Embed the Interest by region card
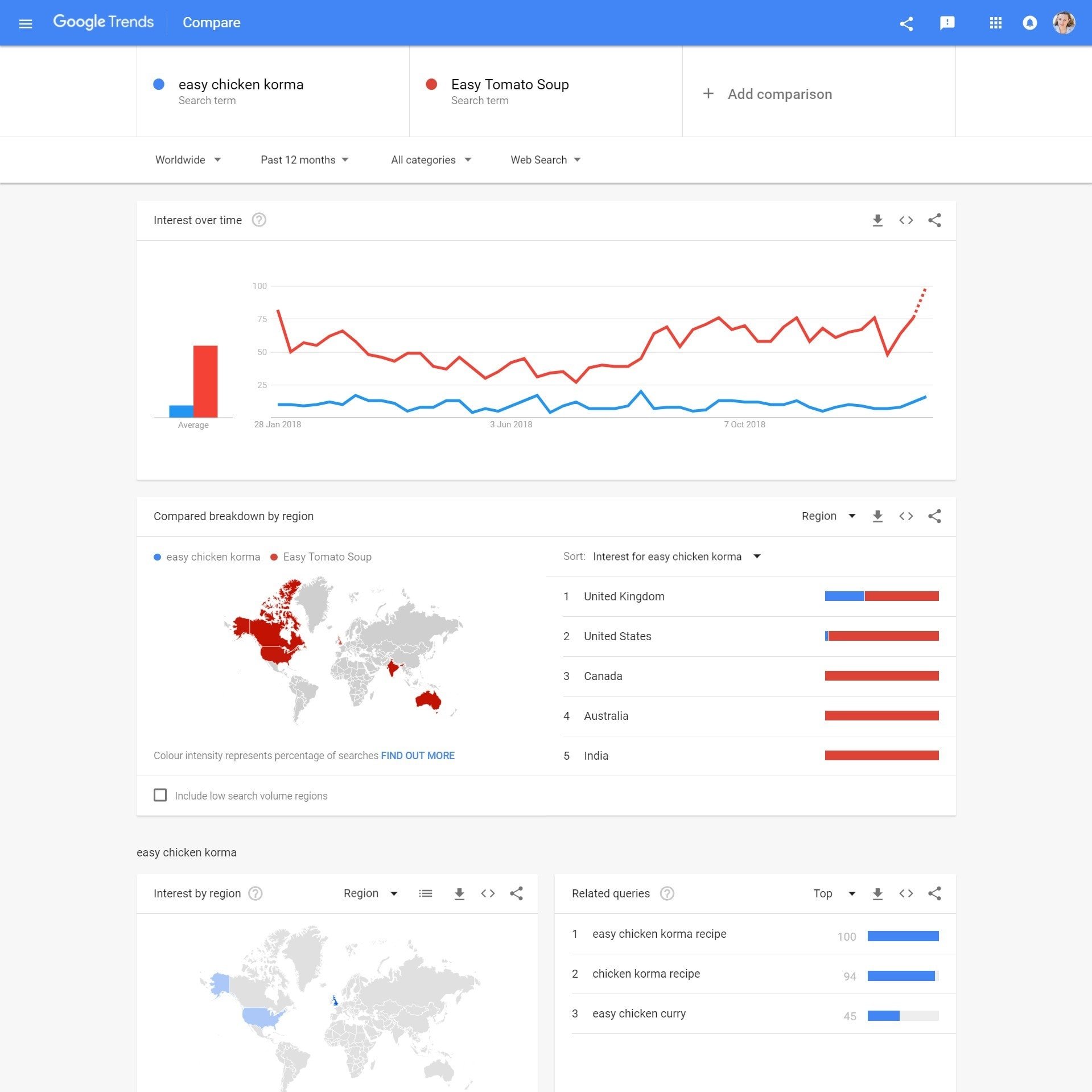Image resolution: width=1092 pixels, height=1092 pixels. 488,893
